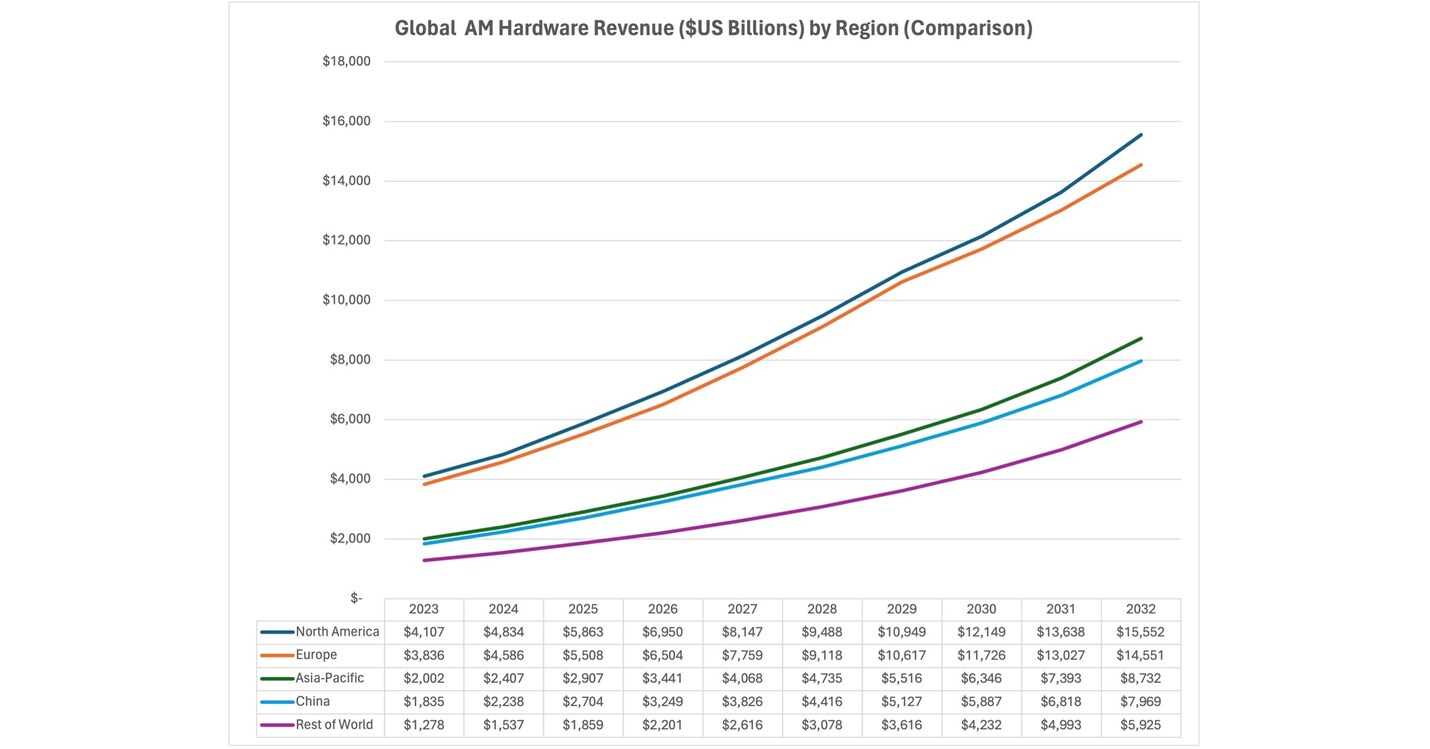
Task: Click the 2024 column header
Action: pos(503,609)
